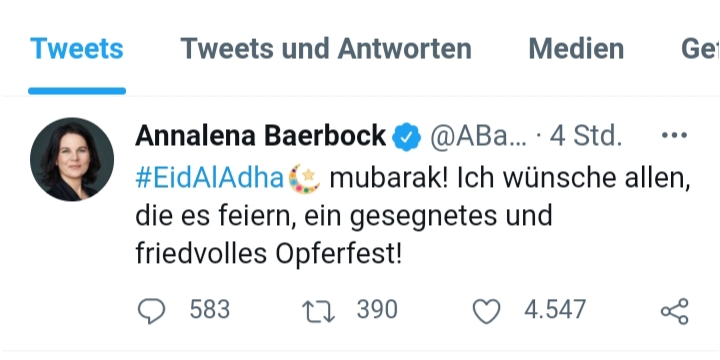Click the blue verified badge
720x360 pixels.
pos(406,137)
